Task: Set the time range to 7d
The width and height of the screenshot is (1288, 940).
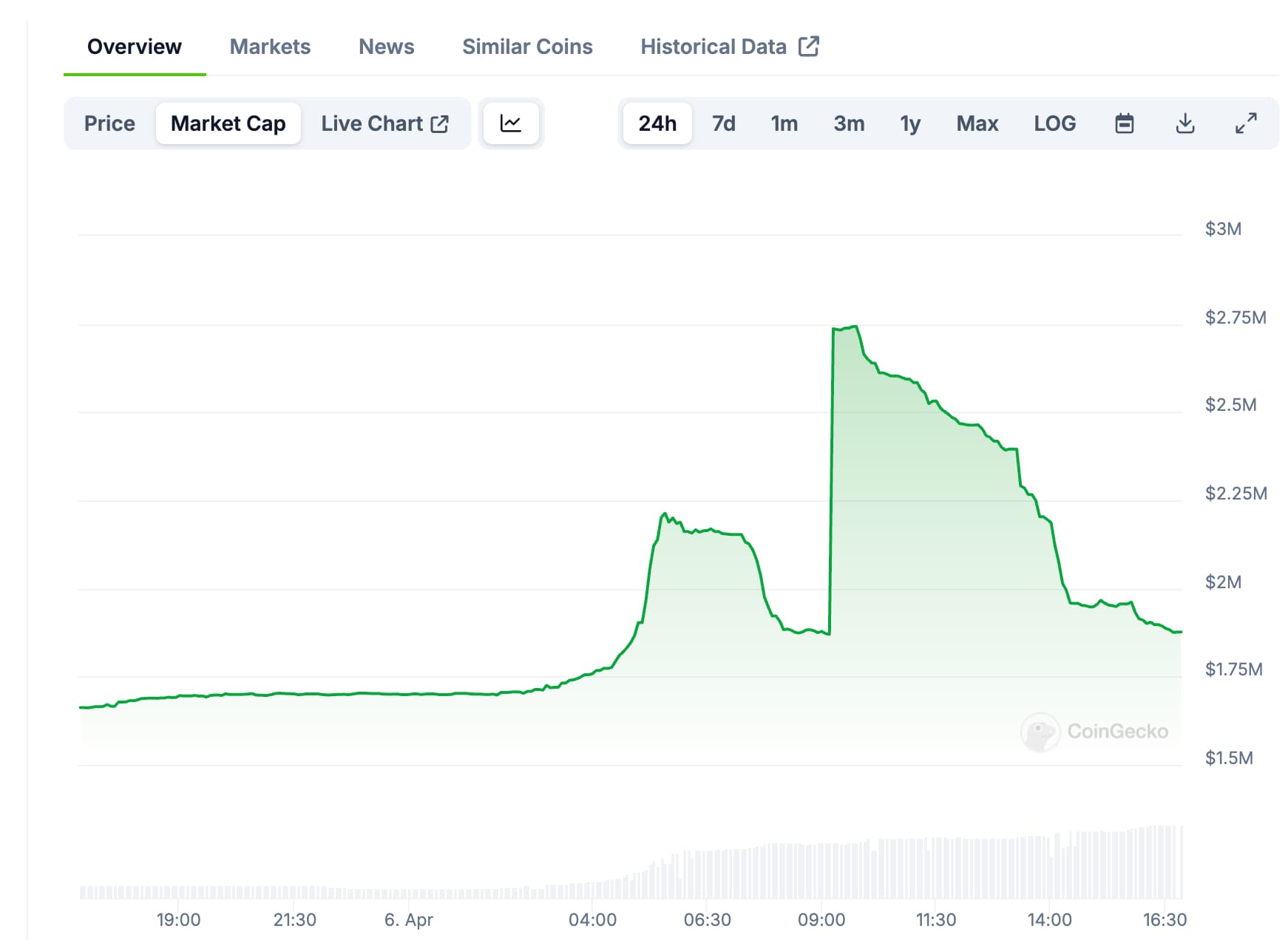Action: 723,123
